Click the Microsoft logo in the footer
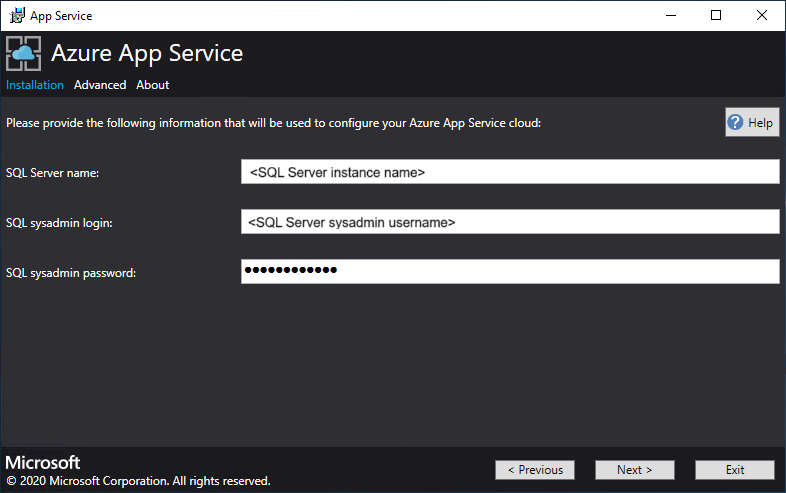Image resolution: width=786 pixels, height=493 pixels. coord(43,463)
